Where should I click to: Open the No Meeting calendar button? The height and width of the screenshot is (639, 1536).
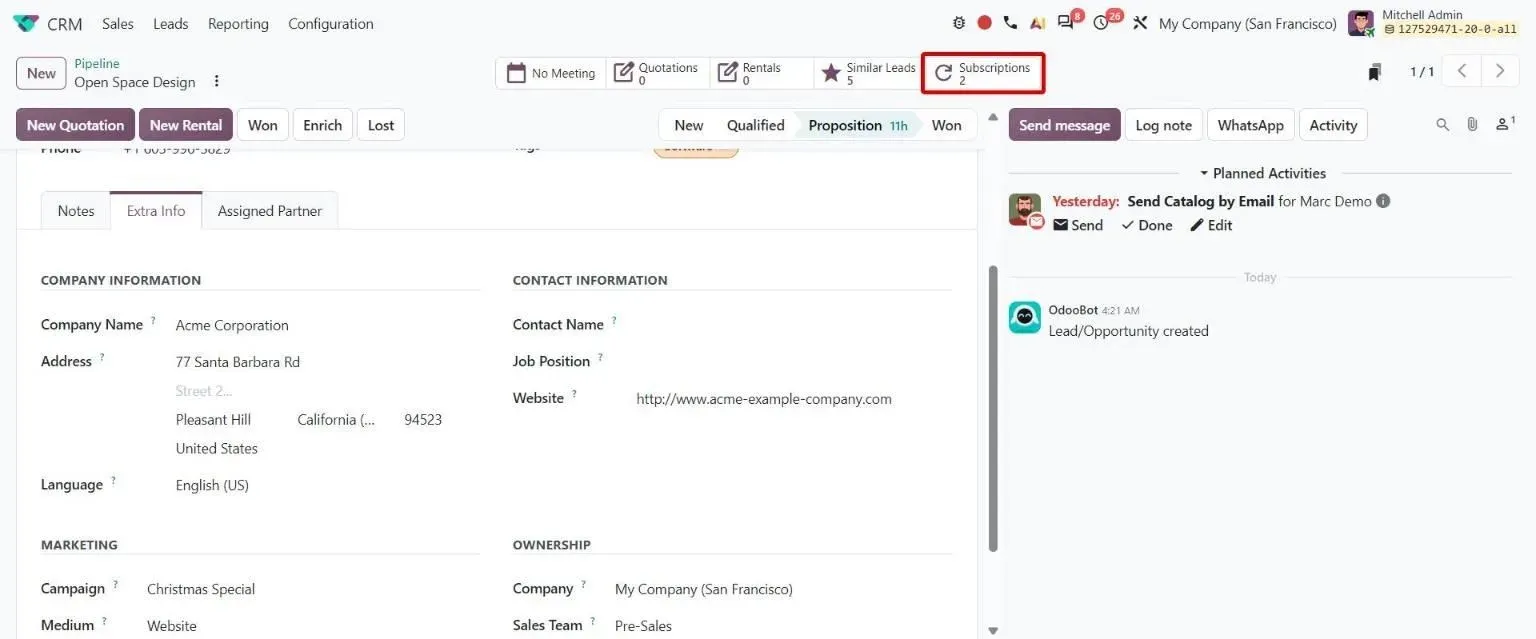pos(551,73)
